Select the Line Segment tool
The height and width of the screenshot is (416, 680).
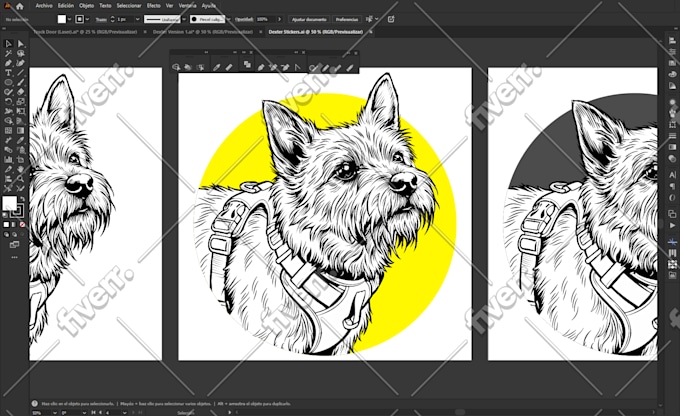pyautogui.click(x=20, y=72)
